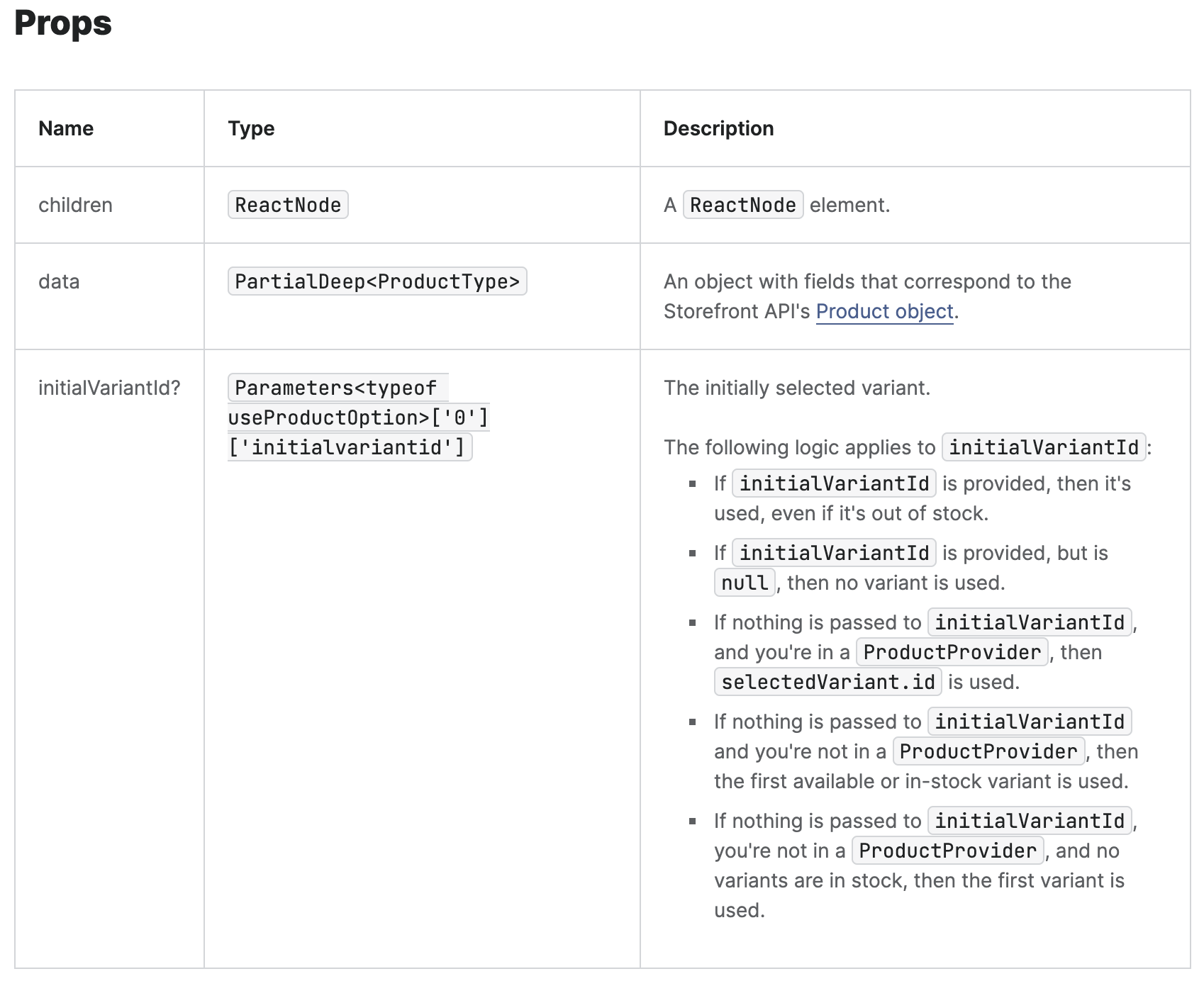Click 'The initially selected variant.' text
Viewport: 1204px width, 981px height.
click(796, 388)
